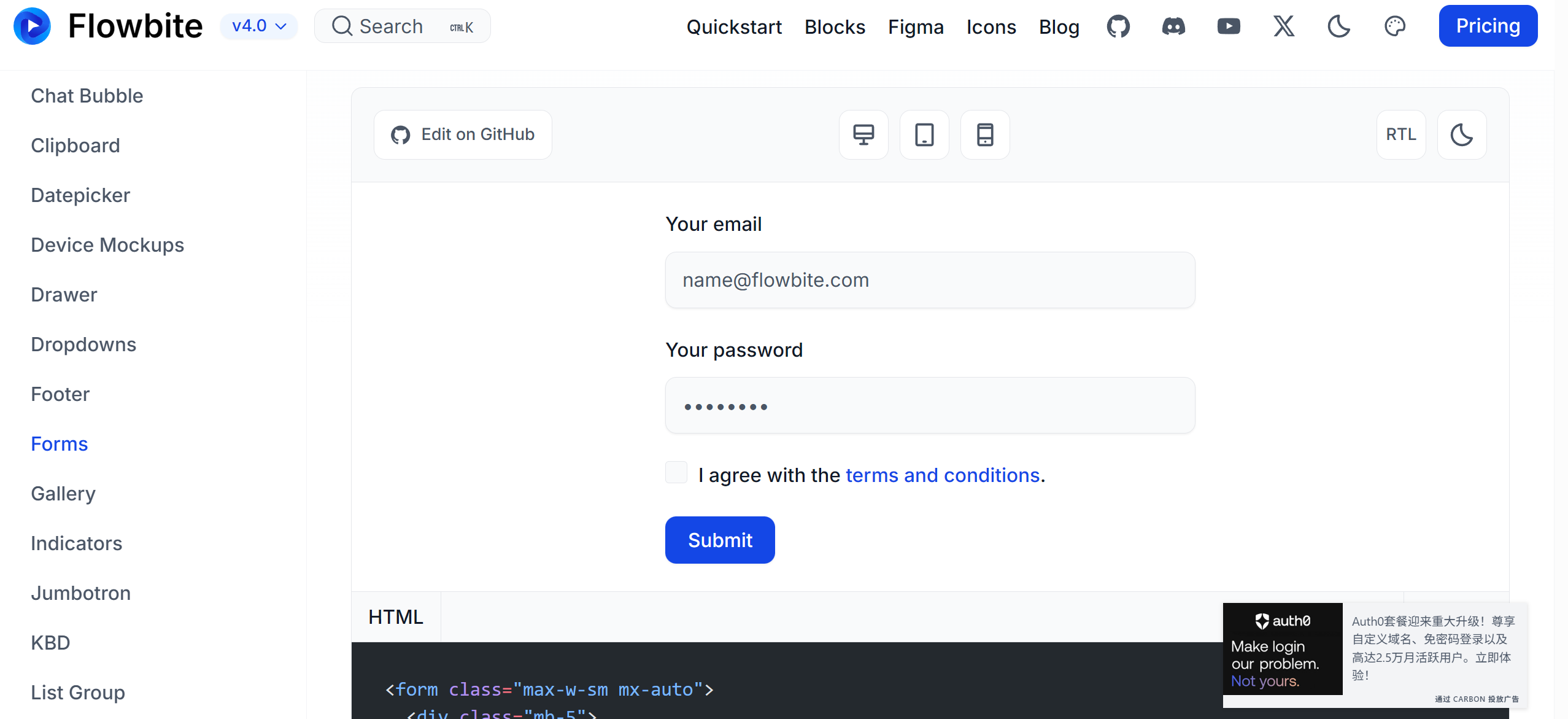Go to Jumbotron in sidebar
This screenshot has height=719, width=1568.
pyautogui.click(x=81, y=593)
